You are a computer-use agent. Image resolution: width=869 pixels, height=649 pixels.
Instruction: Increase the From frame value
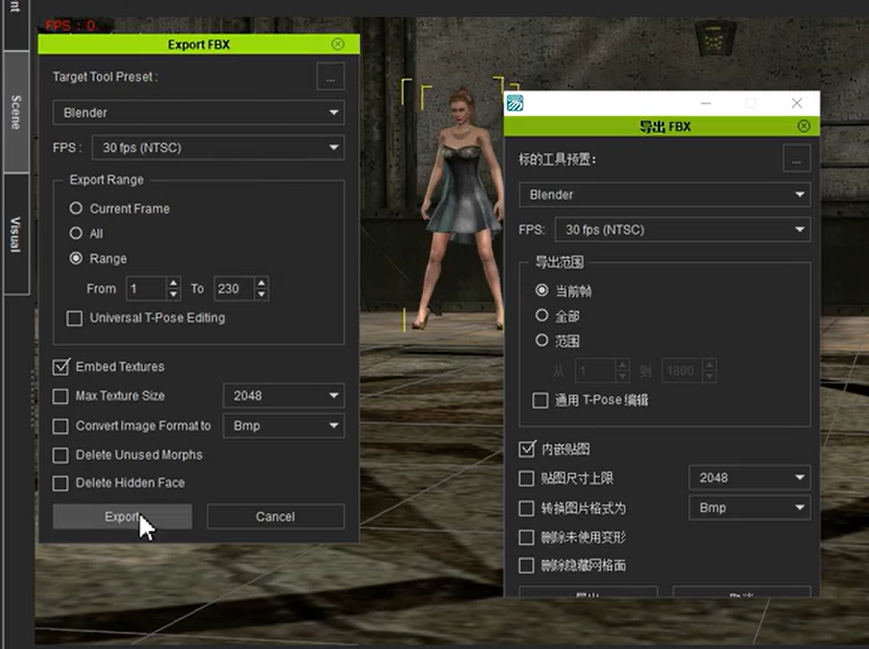coord(173,283)
